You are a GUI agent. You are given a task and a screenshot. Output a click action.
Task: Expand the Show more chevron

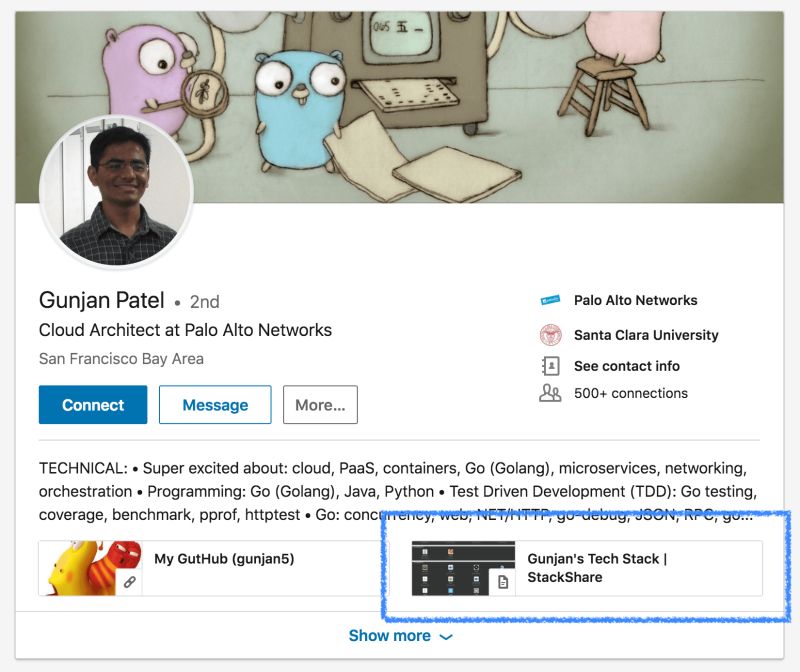click(x=446, y=637)
